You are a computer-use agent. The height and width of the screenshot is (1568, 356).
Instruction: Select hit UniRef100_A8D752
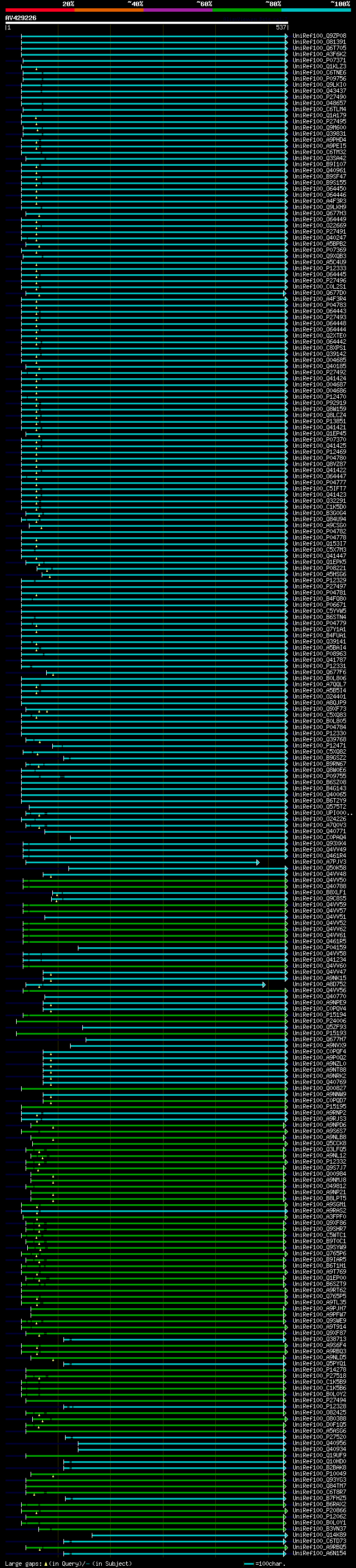pos(319,985)
